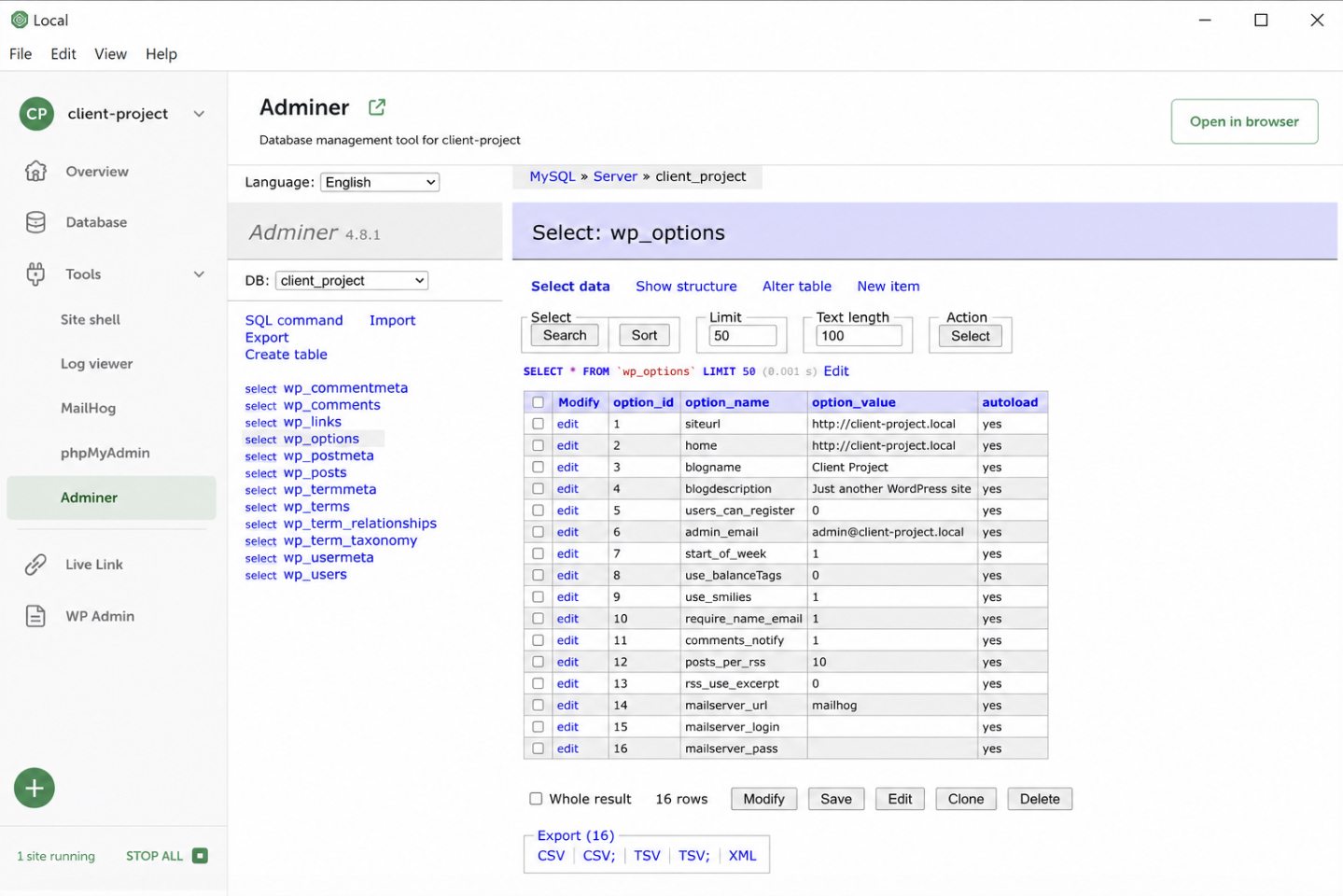Switch to Show structure tab
Image resolution: width=1343 pixels, height=896 pixels.
(x=686, y=287)
